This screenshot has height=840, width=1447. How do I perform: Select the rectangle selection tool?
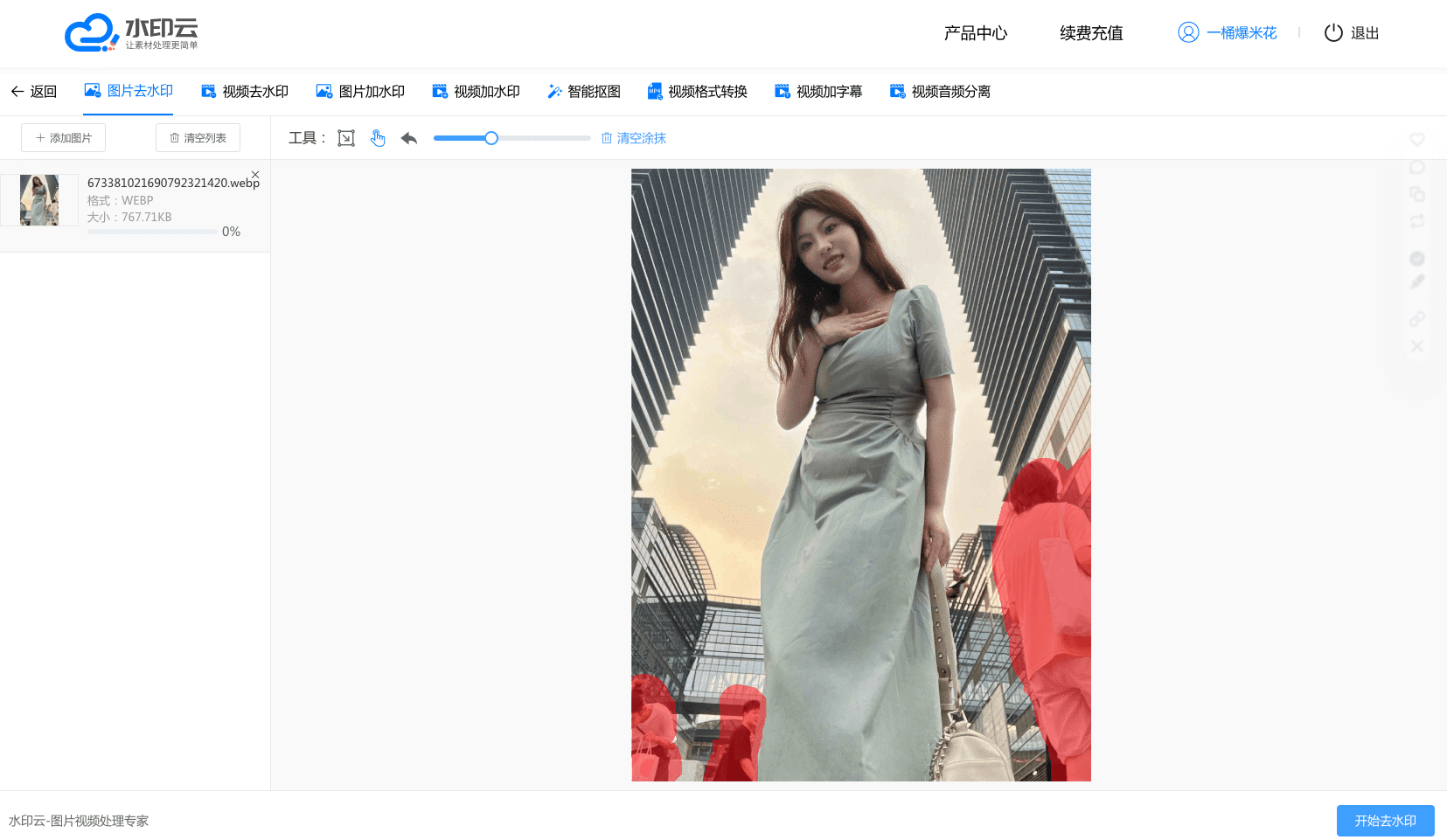point(346,138)
